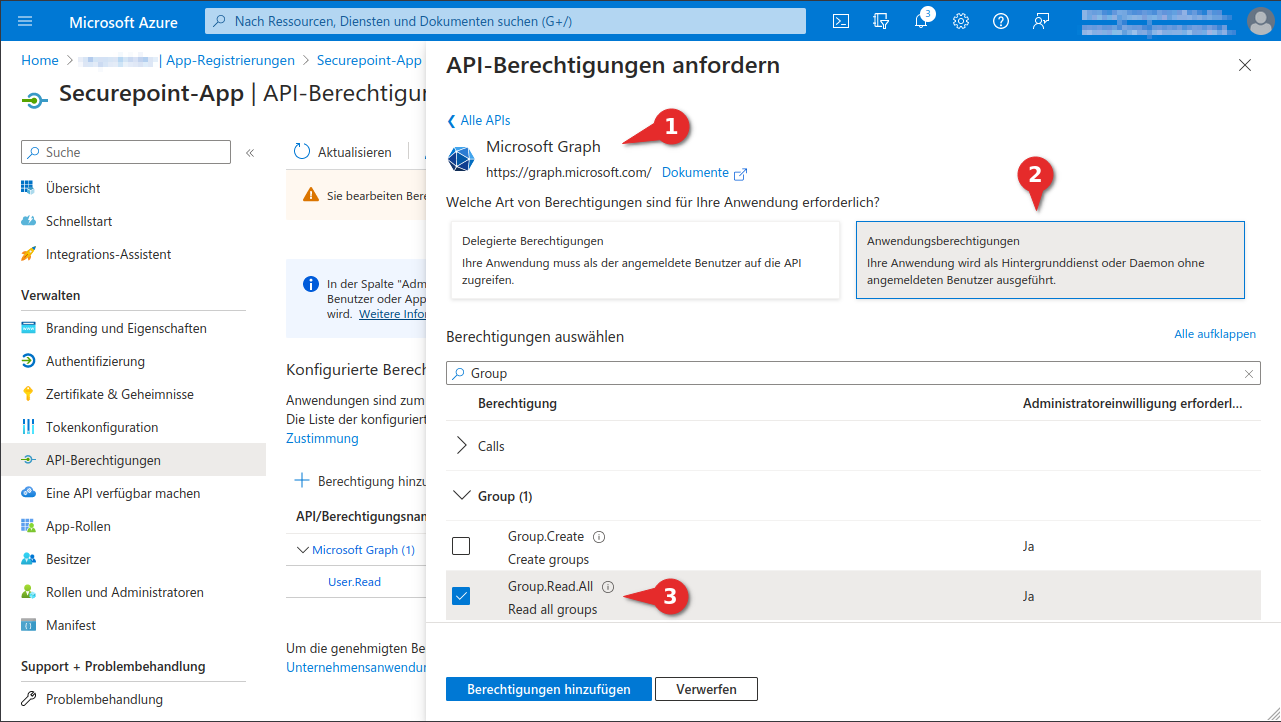
Task: Focus the permissions search field containing Group
Action: (x=853, y=373)
